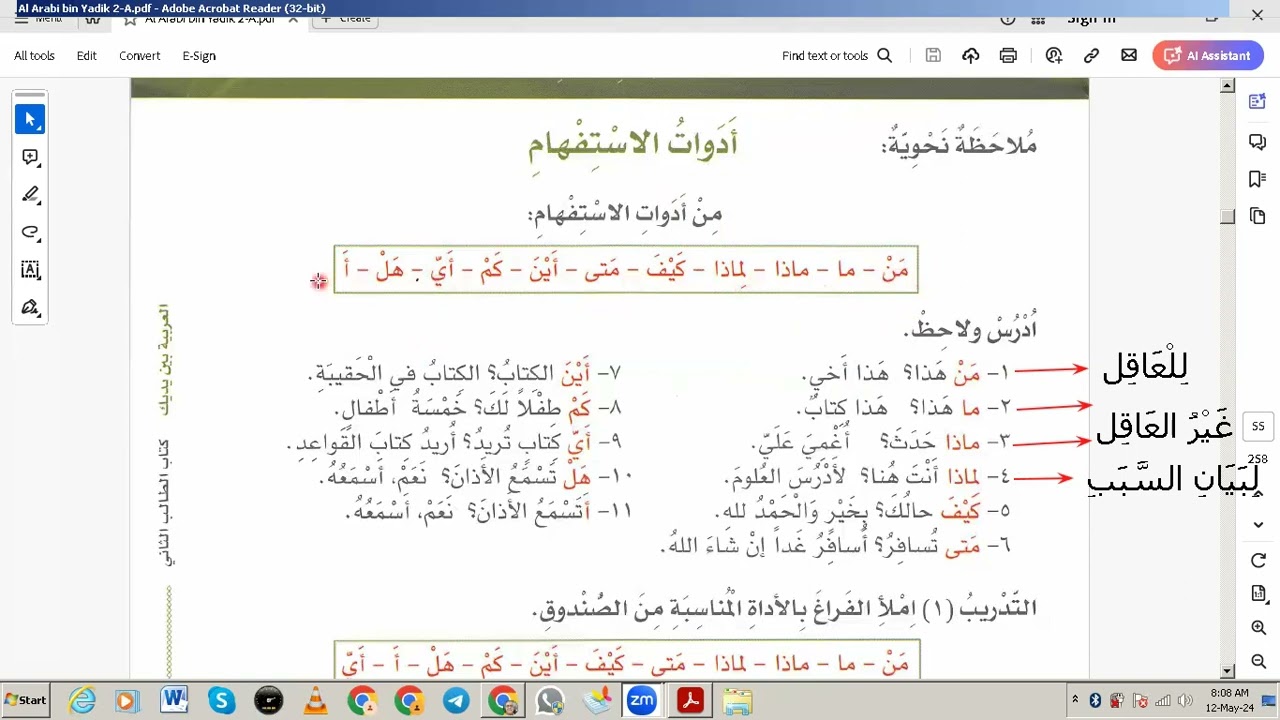Show hidden system tray icons
Image resolution: width=1280 pixels, height=720 pixels.
1075,700
